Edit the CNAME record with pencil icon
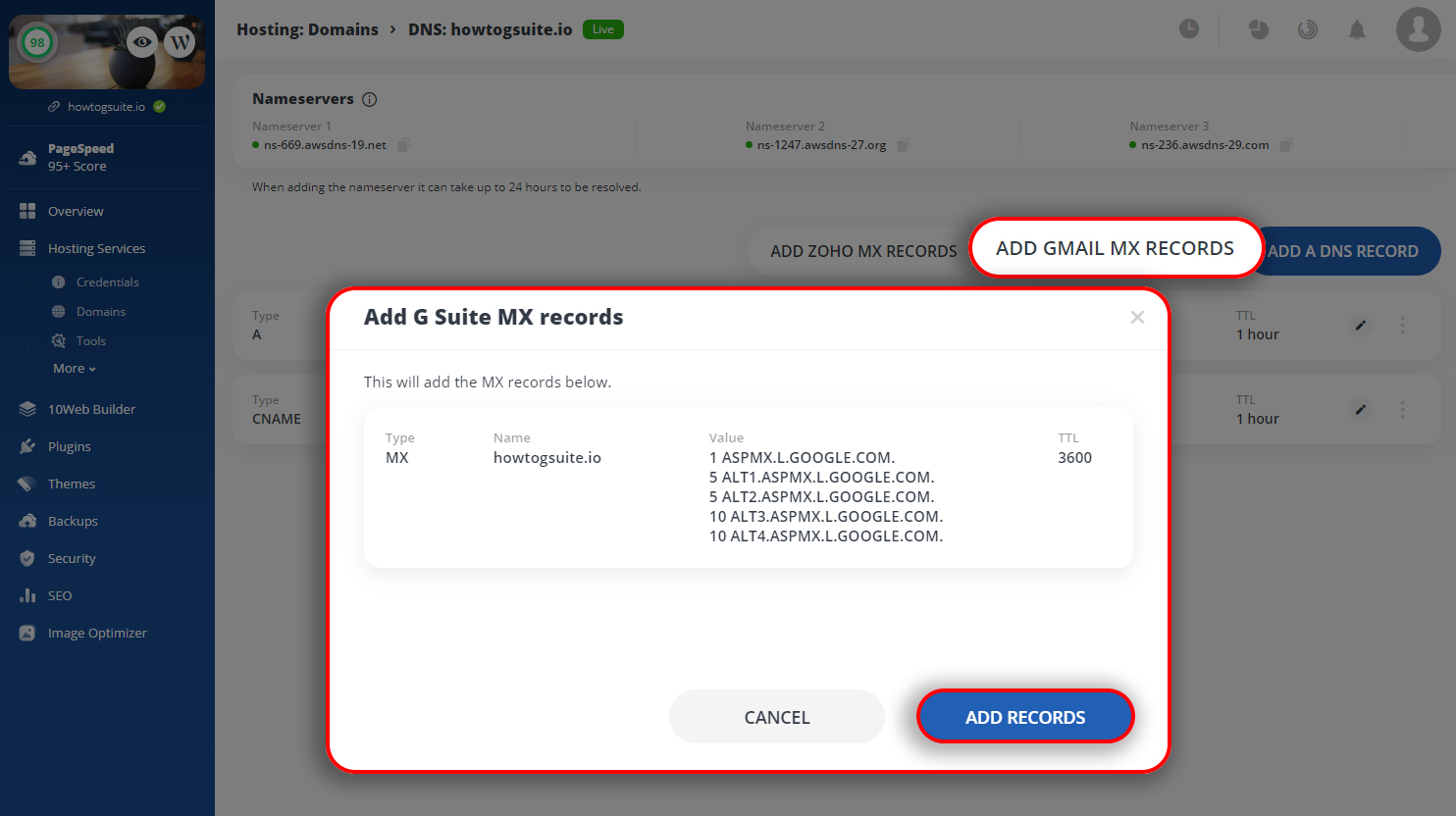 pos(1361,409)
